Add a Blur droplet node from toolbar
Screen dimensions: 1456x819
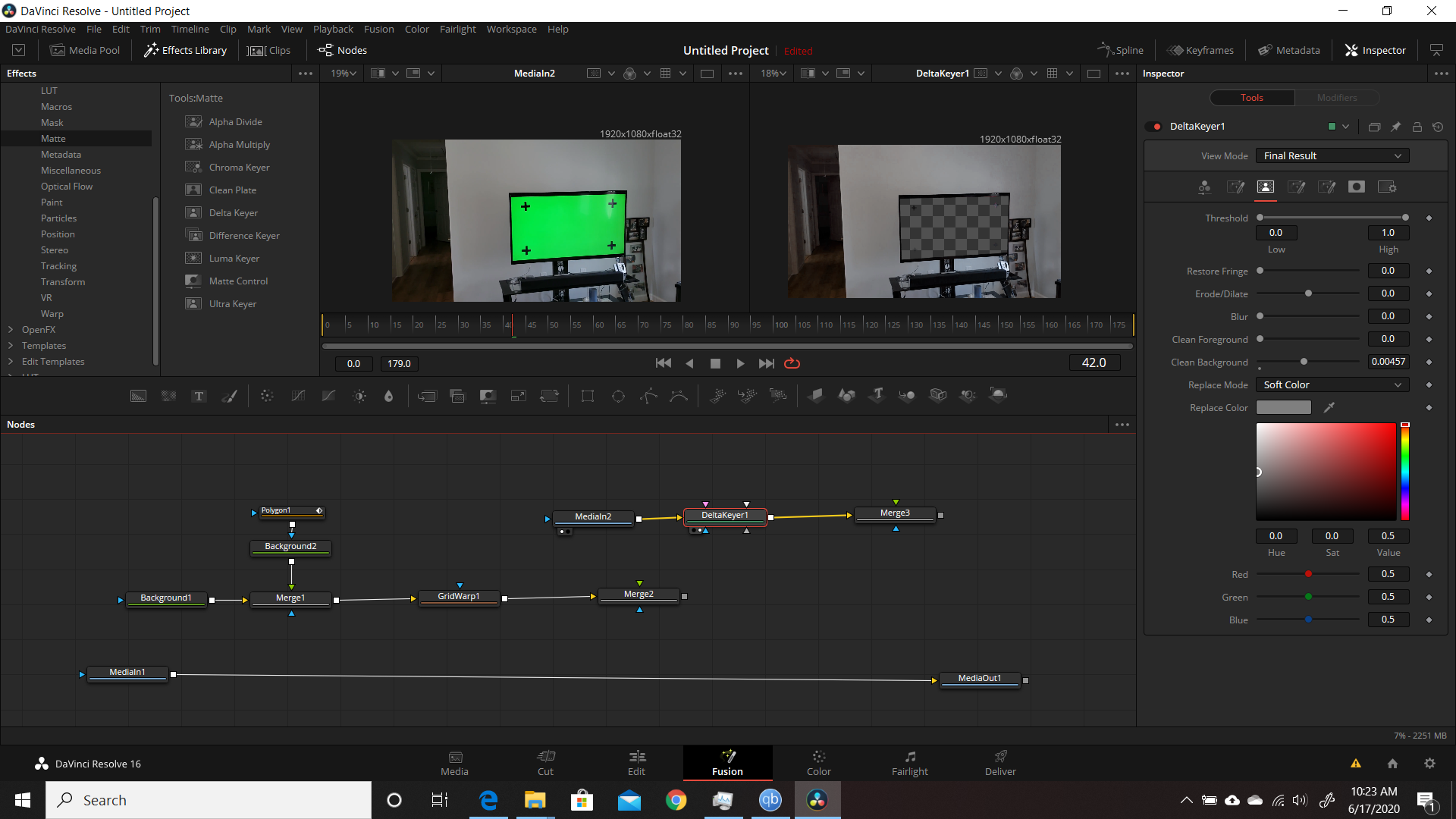pyautogui.click(x=389, y=396)
